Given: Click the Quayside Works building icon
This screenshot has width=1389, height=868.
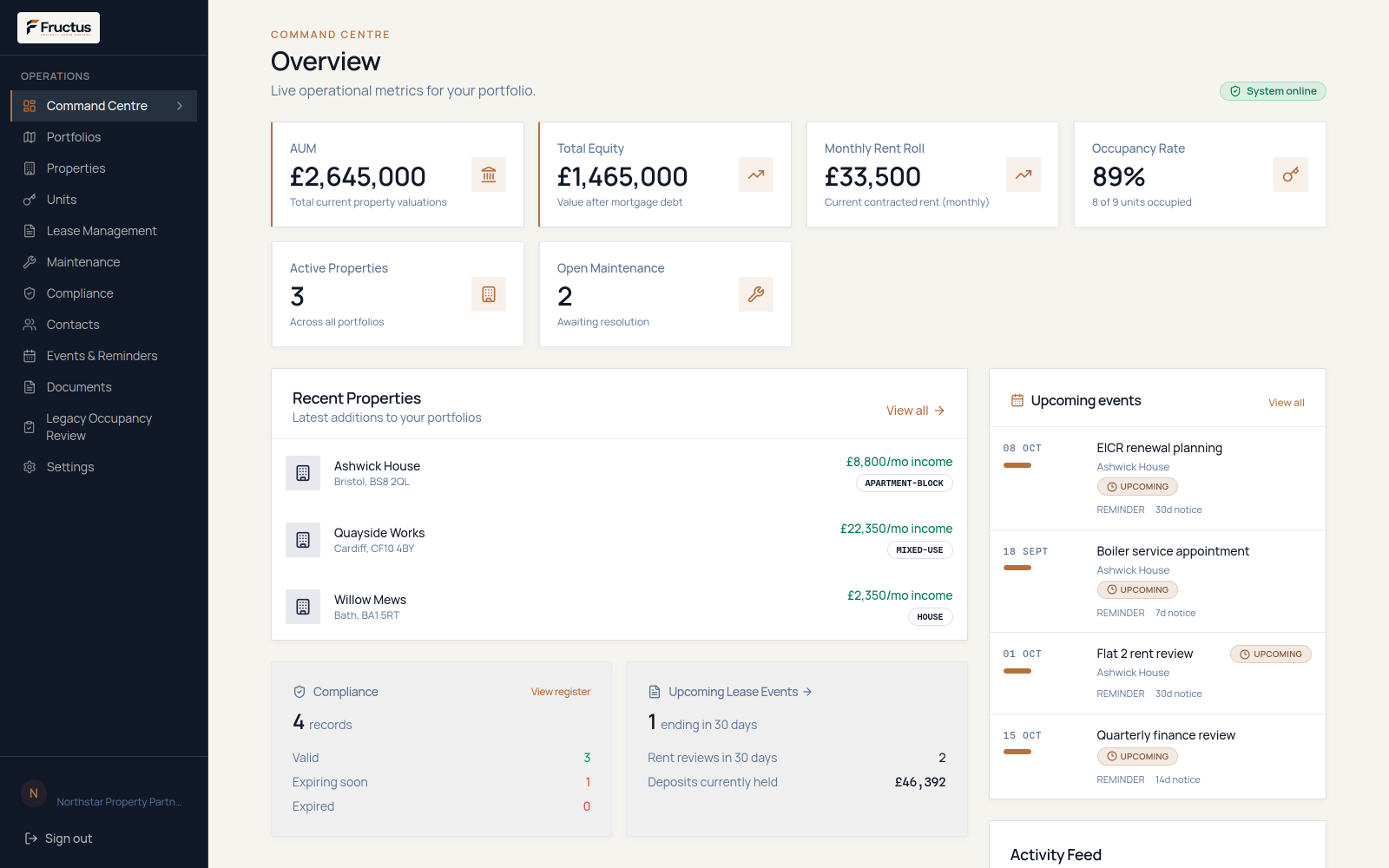Looking at the screenshot, I should pyautogui.click(x=303, y=540).
